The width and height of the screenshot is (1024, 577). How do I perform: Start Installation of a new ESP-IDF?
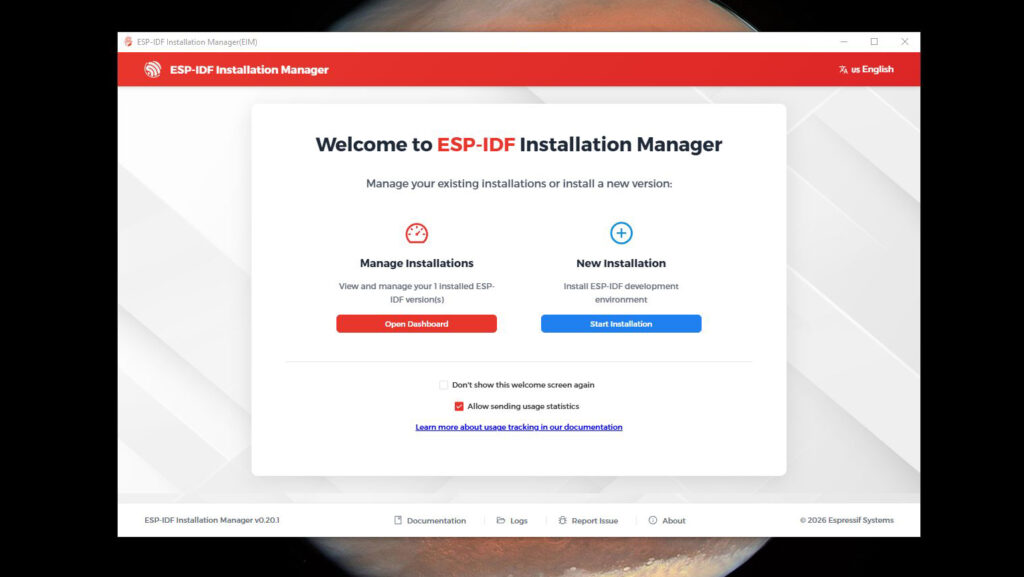pyautogui.click(x=621, y=324)
